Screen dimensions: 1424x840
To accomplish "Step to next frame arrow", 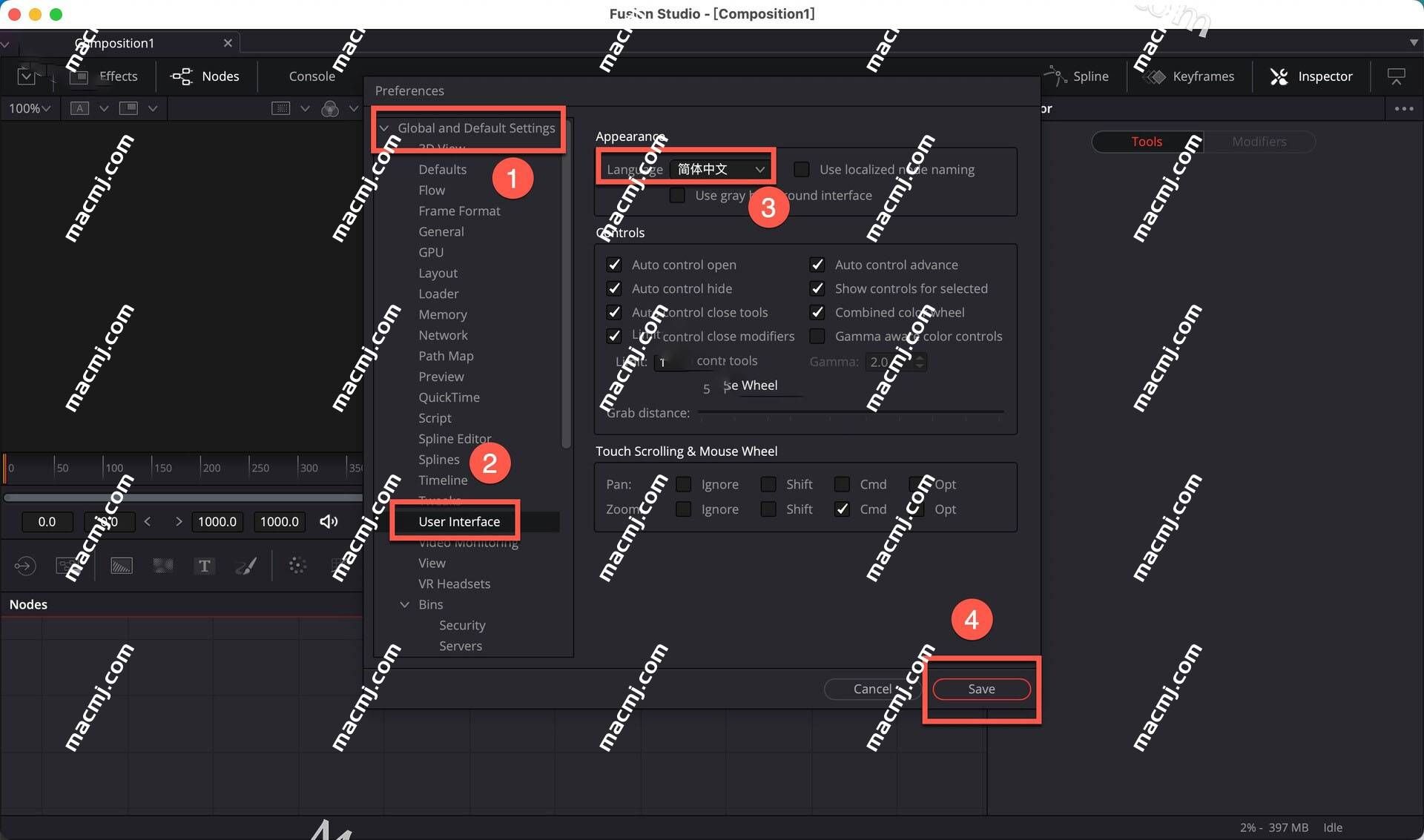I will click(178, 522).
